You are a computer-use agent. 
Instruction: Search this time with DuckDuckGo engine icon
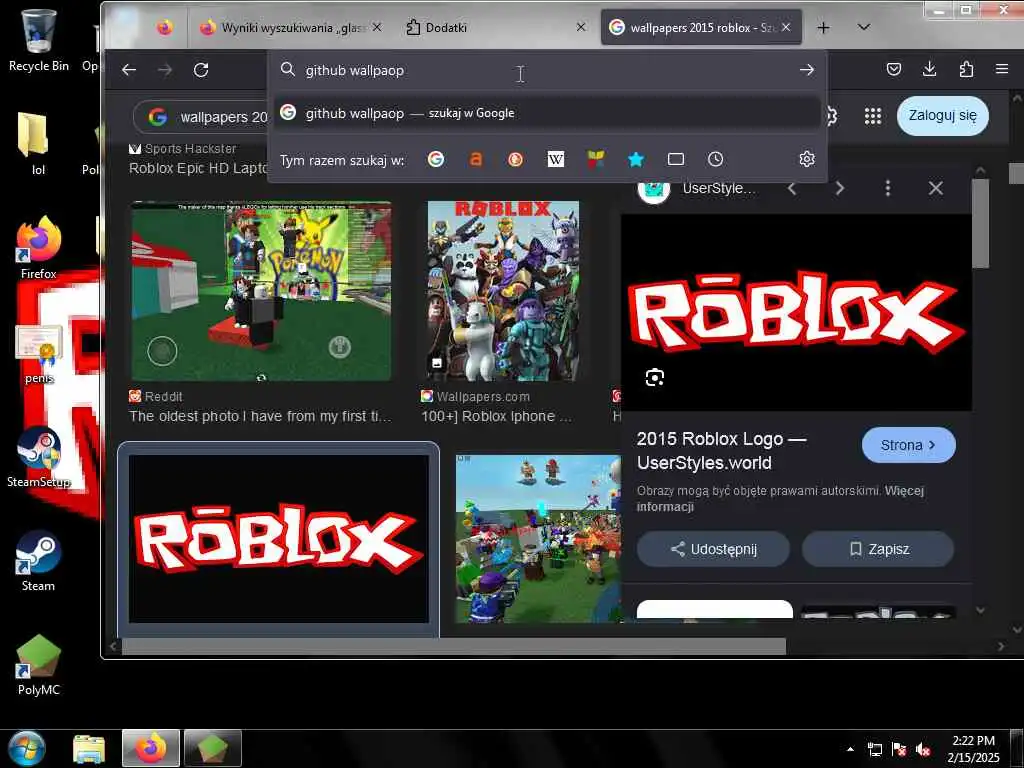coord(515,159)
